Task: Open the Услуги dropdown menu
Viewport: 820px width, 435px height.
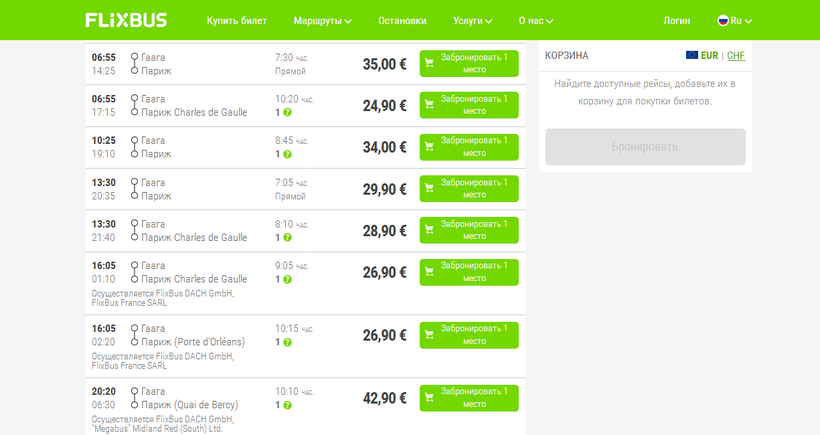Action: click(x=473, y=20)
